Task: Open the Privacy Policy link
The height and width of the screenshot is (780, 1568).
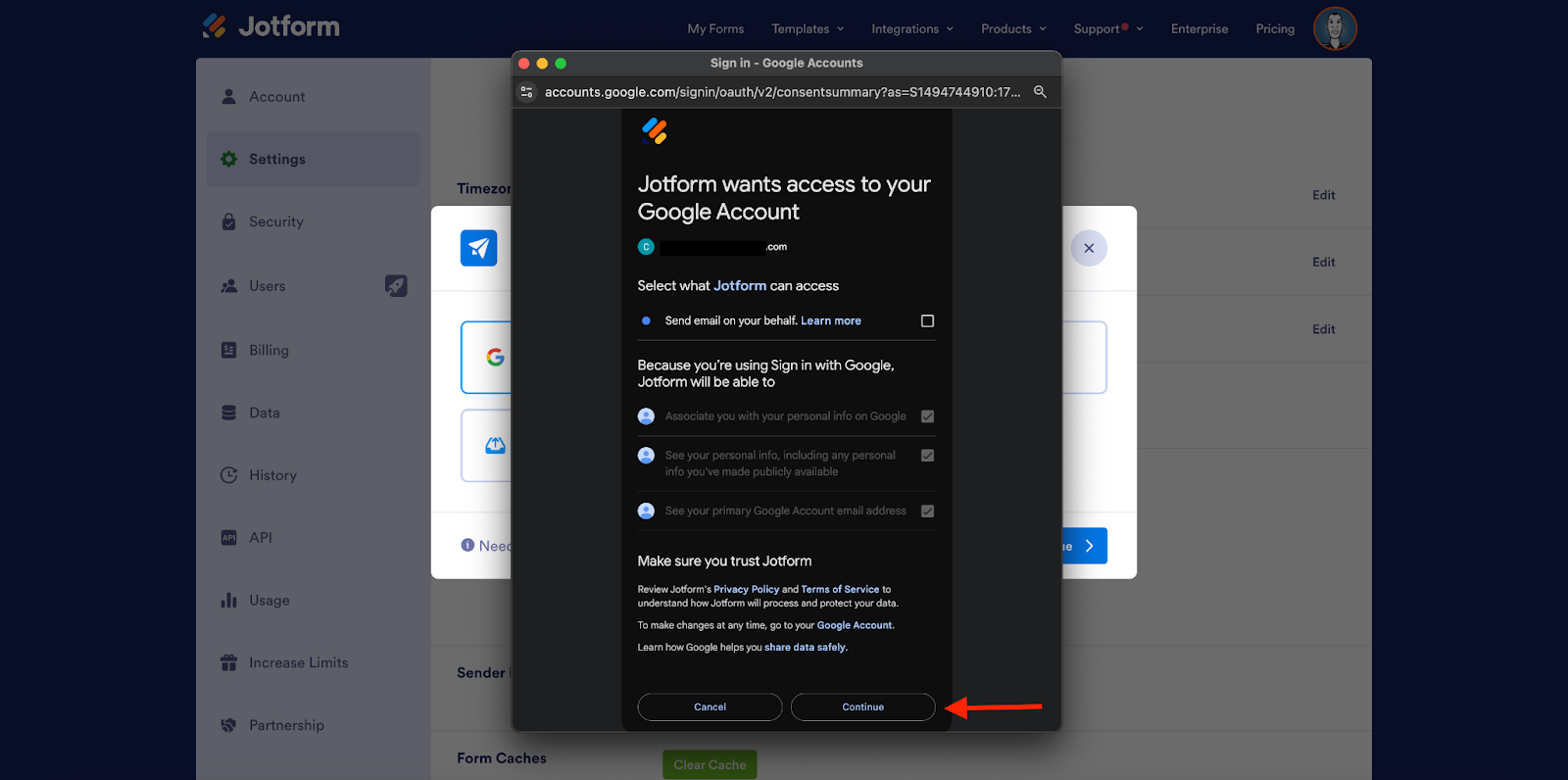Action: (747, 589)
